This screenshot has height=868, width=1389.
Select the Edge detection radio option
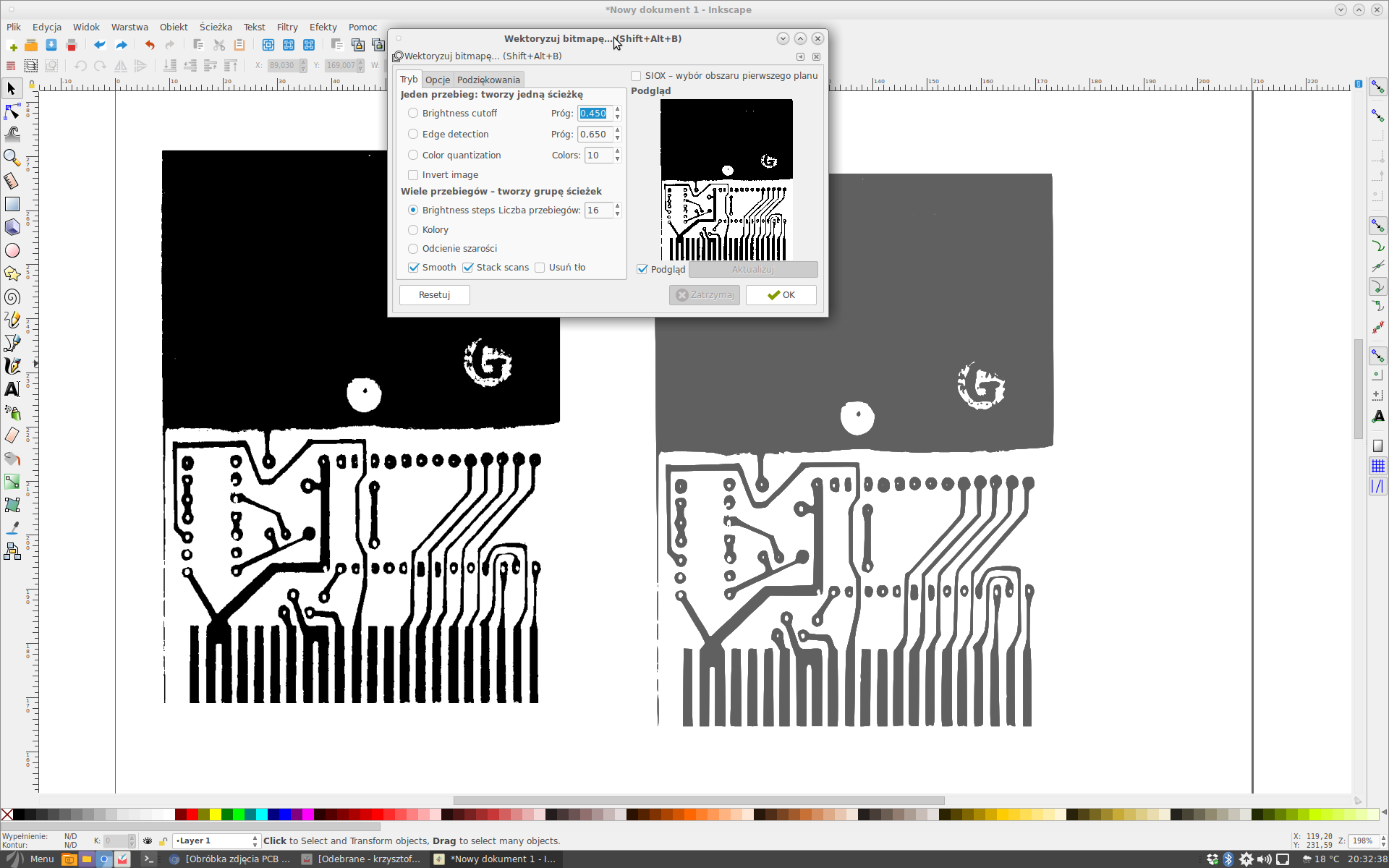pos(413,135)
